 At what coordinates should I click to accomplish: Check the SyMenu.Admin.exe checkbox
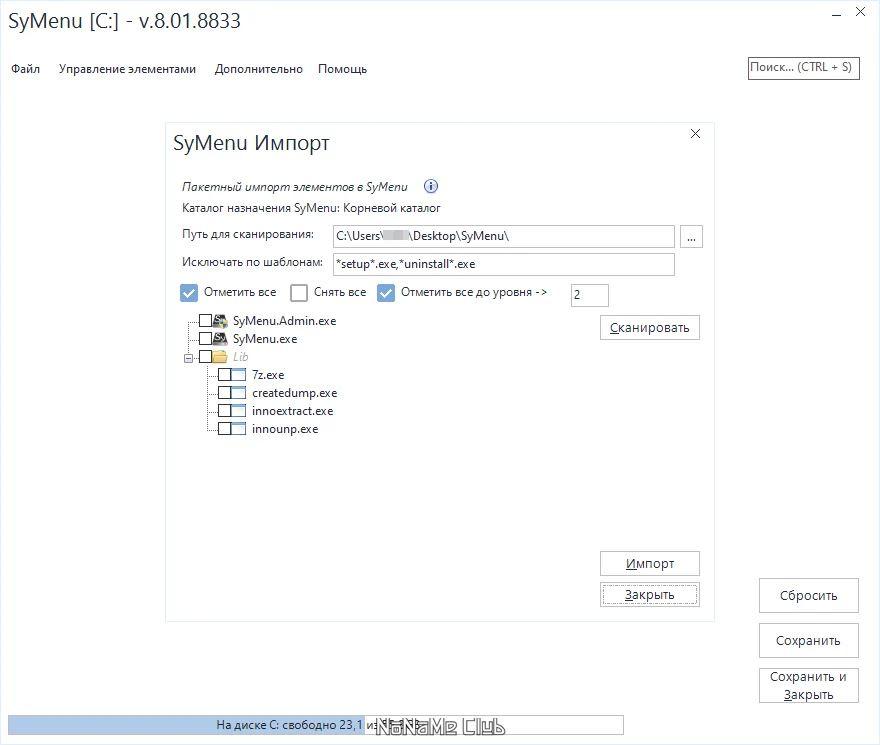pos(205,321)
